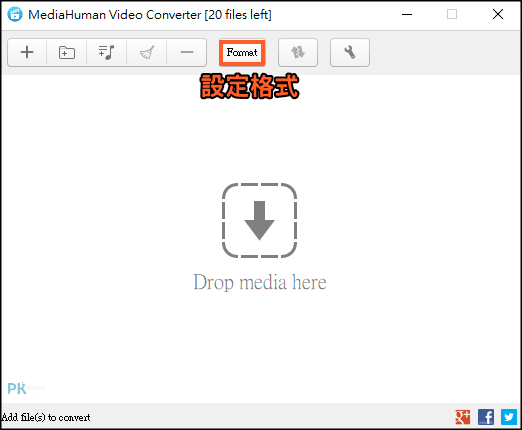
Task: Click the minus icon to remove selected file
Action: coord(187,52)
